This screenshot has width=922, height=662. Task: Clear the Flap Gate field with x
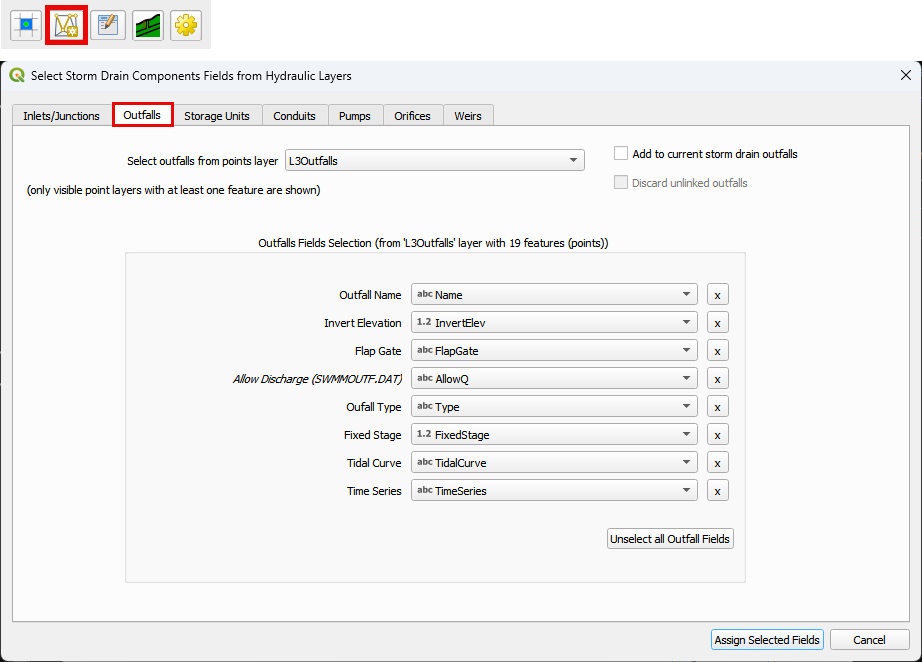[x=717, y=351]
